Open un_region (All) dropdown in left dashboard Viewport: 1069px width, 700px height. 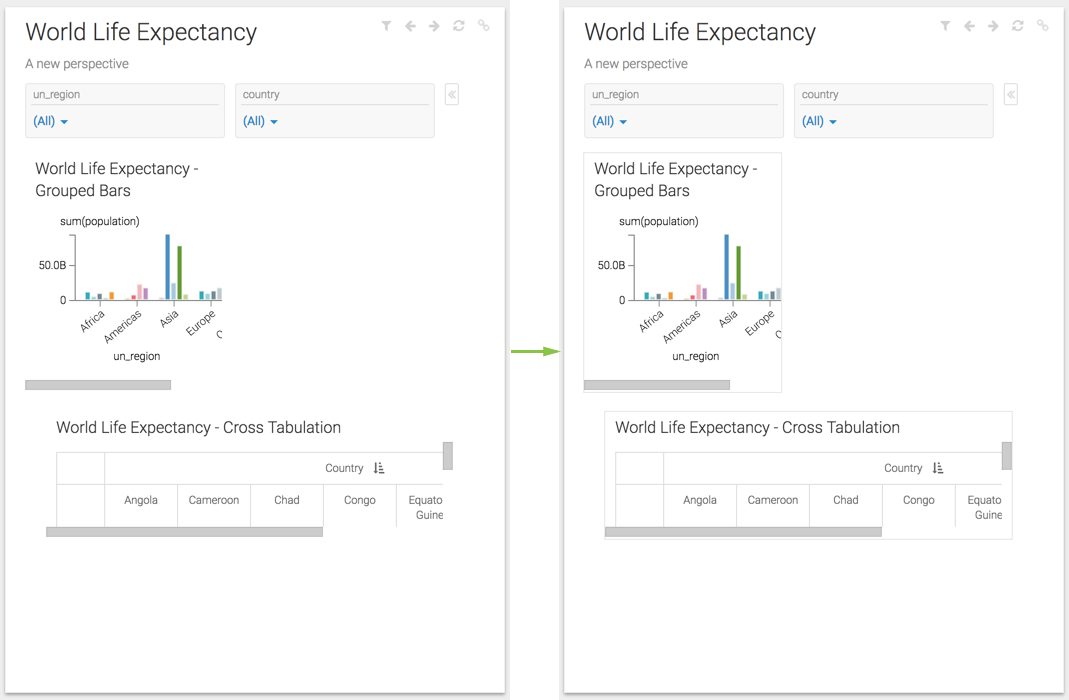(x=51, y=121)
